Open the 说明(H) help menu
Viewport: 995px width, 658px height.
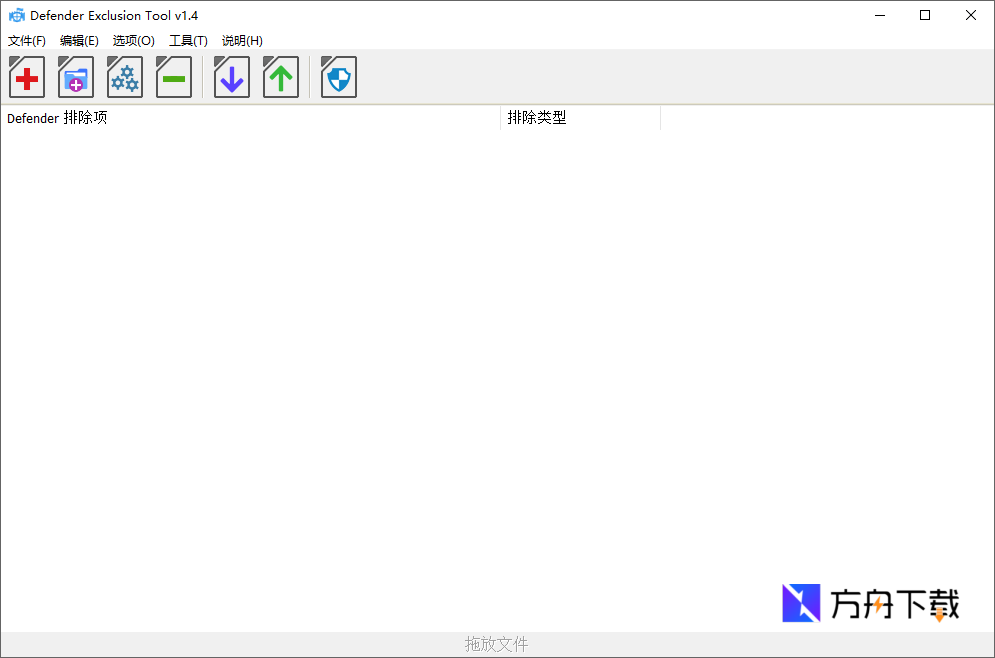tap(241, 41)
